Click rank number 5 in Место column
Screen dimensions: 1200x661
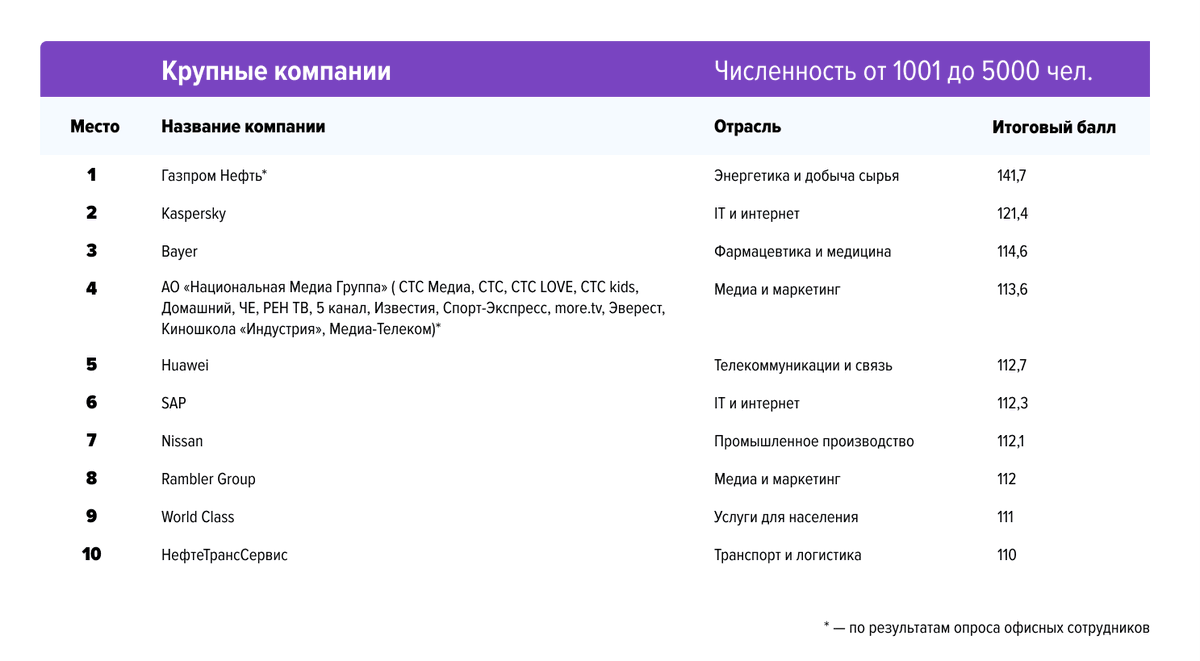(x=92, y=364)
